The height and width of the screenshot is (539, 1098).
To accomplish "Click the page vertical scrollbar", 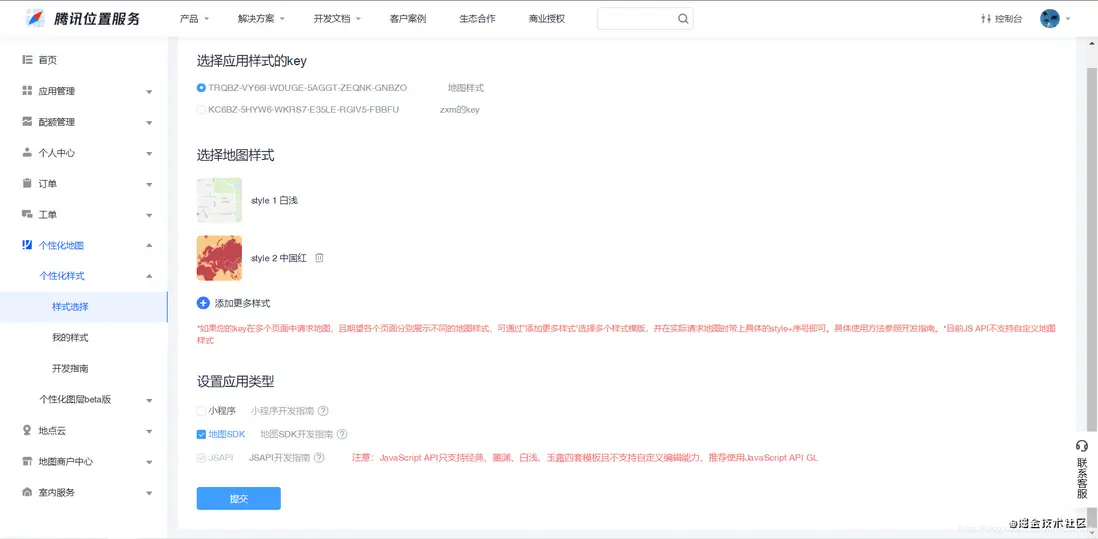I will (x=1092, y=287).
